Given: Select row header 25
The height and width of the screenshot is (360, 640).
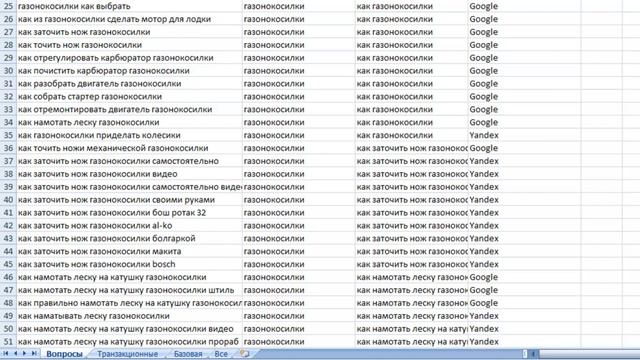Looking at the screenshot, I should pos(8,6).
